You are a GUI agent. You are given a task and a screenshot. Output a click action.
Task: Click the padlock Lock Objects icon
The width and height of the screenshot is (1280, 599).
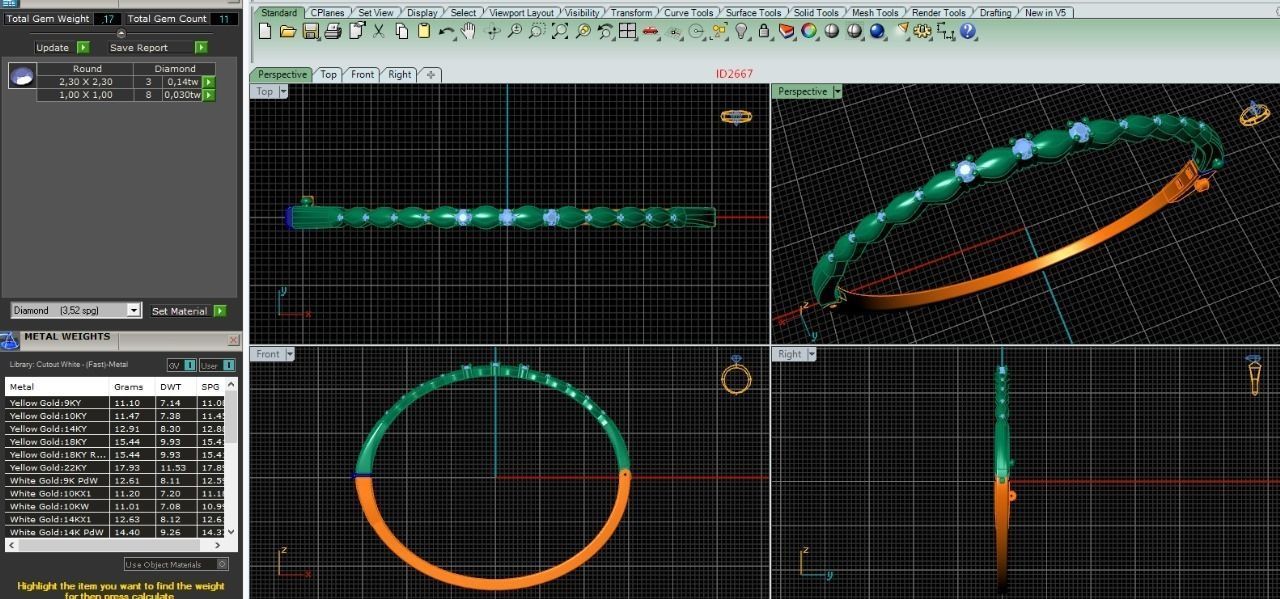pos(764,31)
